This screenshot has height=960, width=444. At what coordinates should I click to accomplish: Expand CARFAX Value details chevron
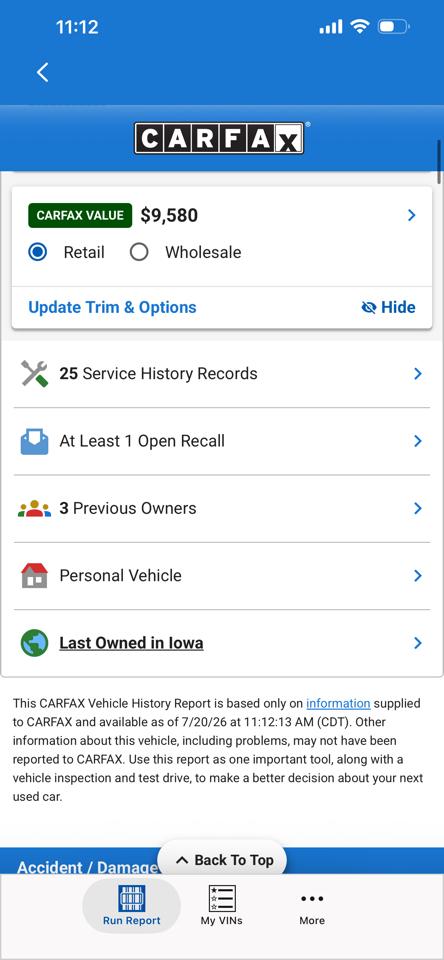[412, 216]
